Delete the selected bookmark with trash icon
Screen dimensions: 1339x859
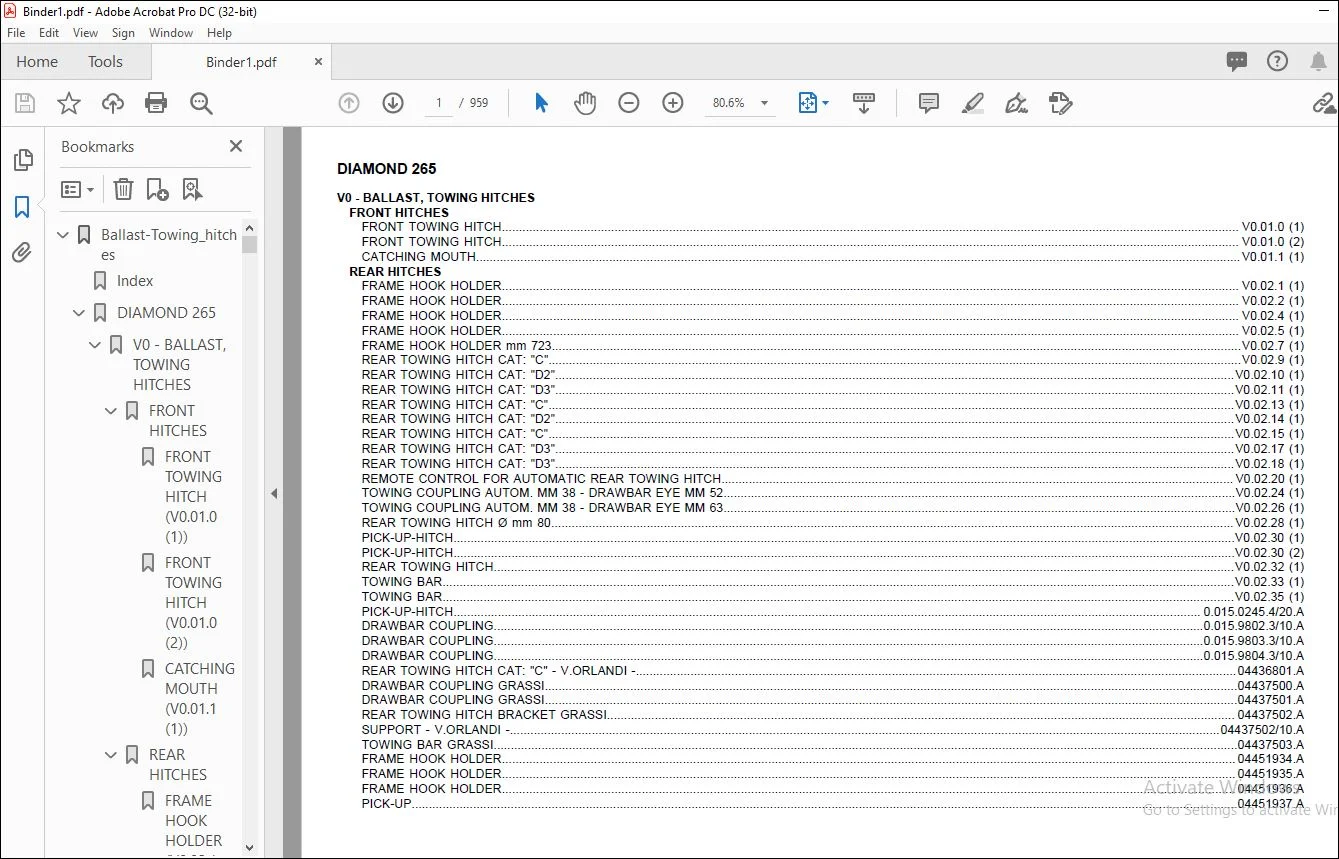click(123, 189)
